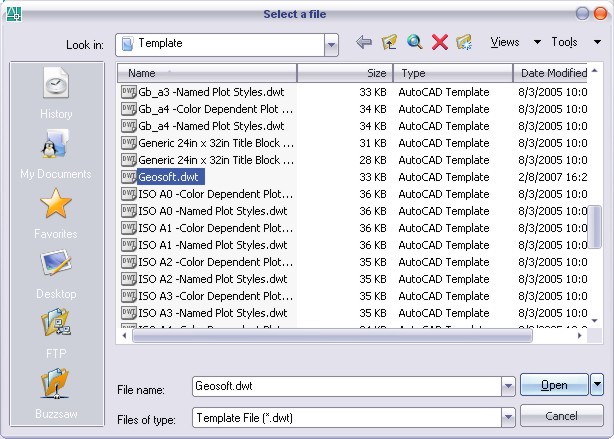Sort files by the Size column header
The width and height of the screenshot is (614, 439).
[x=344, y=73]
